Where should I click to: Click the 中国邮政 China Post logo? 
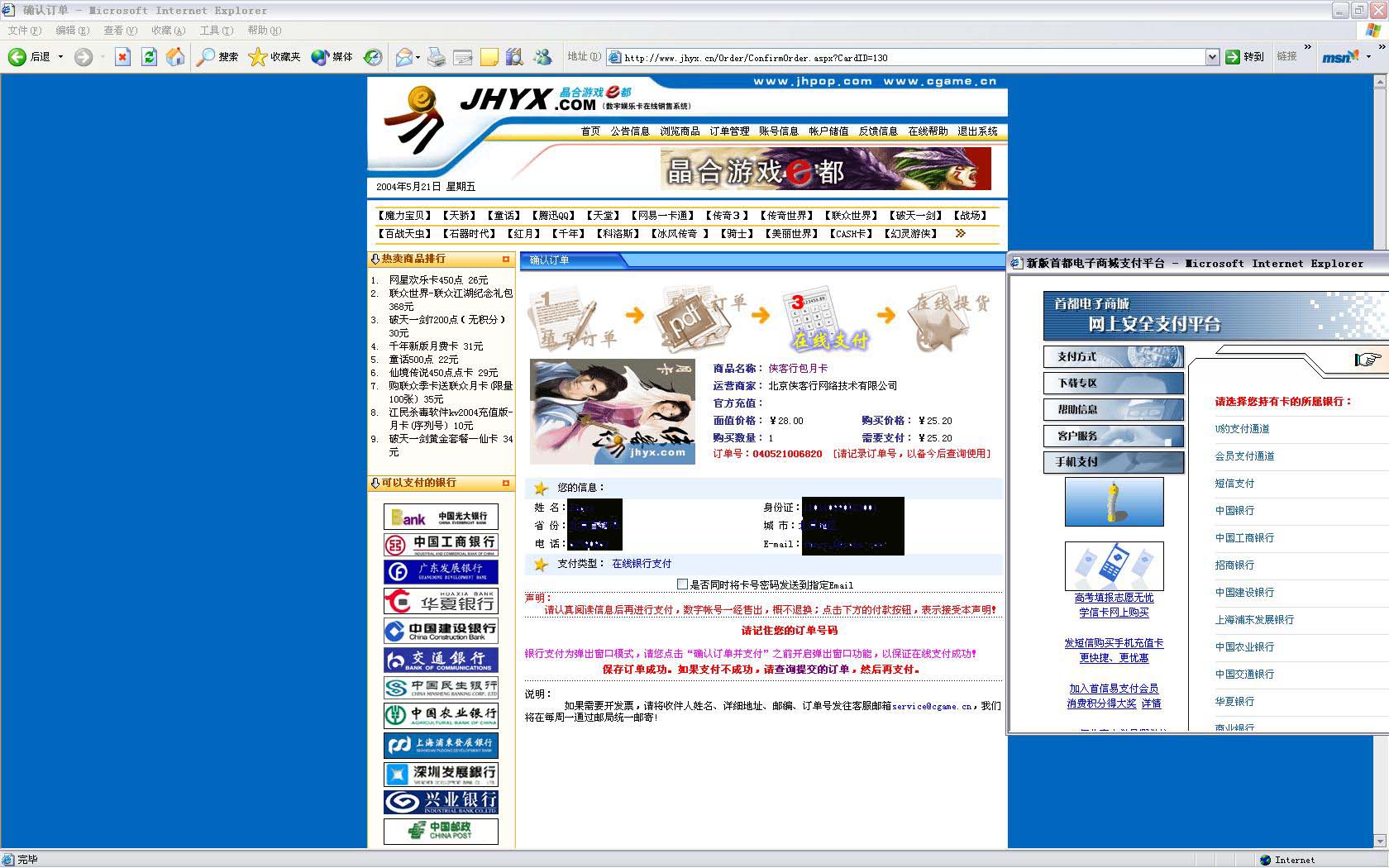click(x=441, y=831)
